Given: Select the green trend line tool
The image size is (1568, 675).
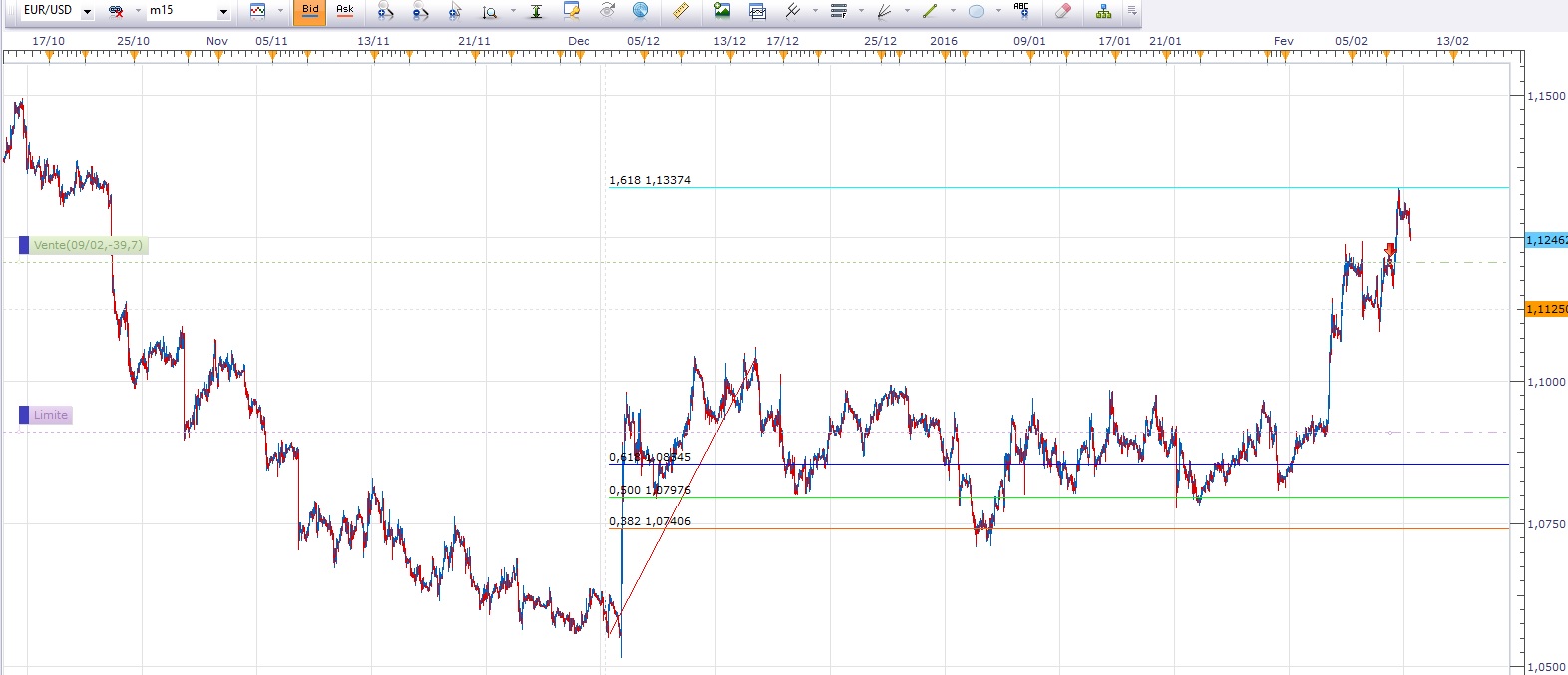Looking at the screenshot, I should pyautogui.click(x=930, y=11).
